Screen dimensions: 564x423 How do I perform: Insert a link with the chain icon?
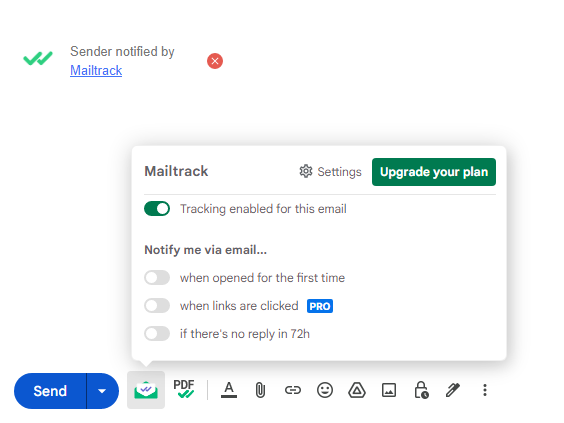[x=292, y=390]
